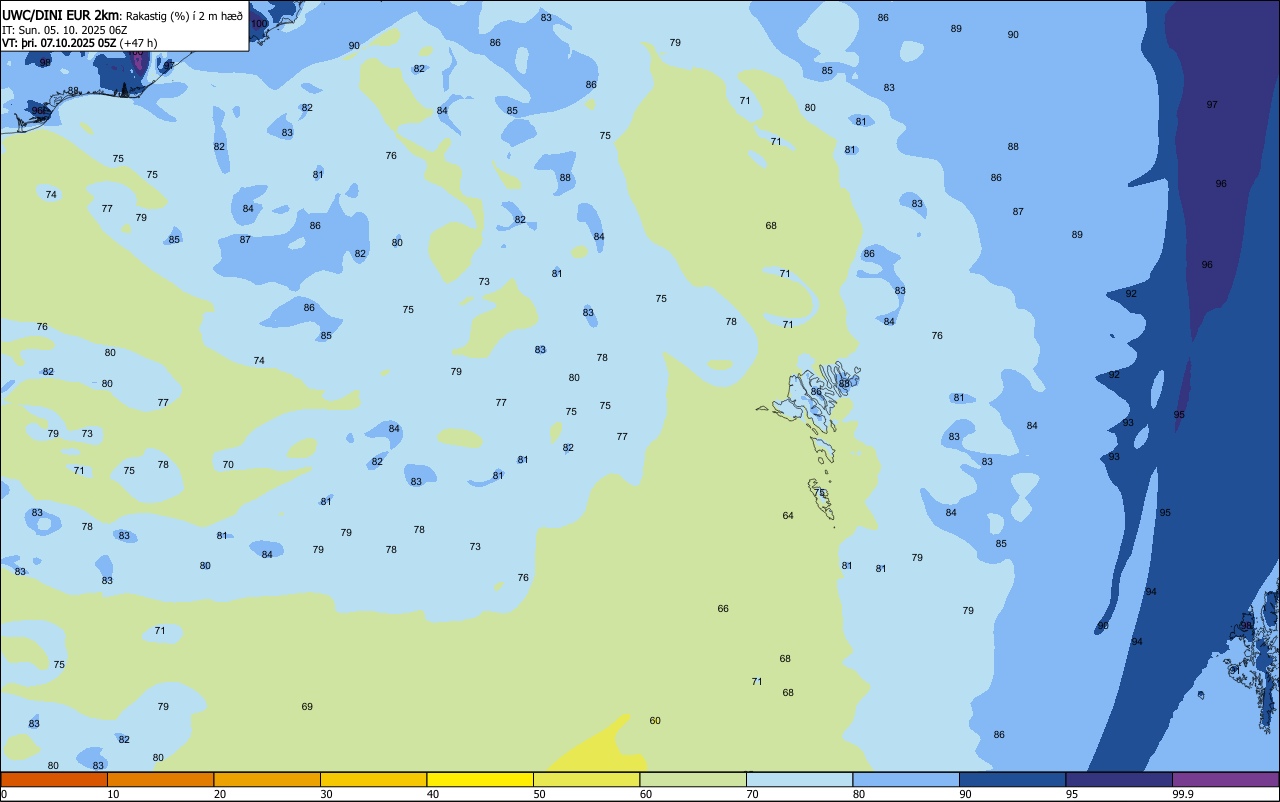Click the 90–95 dark blue legend swatch
Screen dimensions: 1280x802
tap(1012, 779)
